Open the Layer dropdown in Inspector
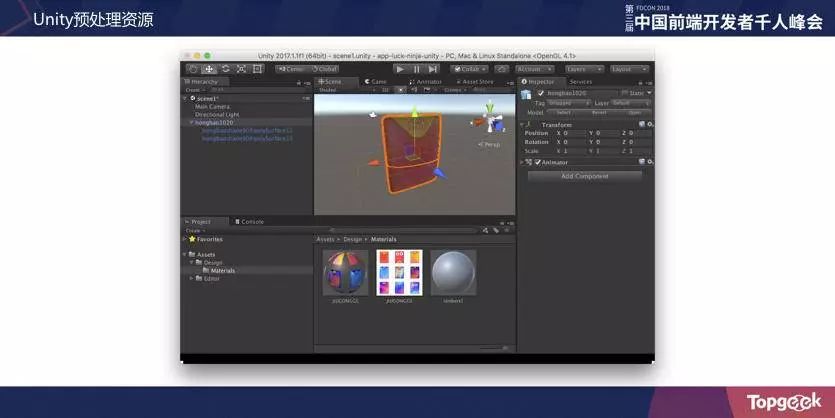 631,103
